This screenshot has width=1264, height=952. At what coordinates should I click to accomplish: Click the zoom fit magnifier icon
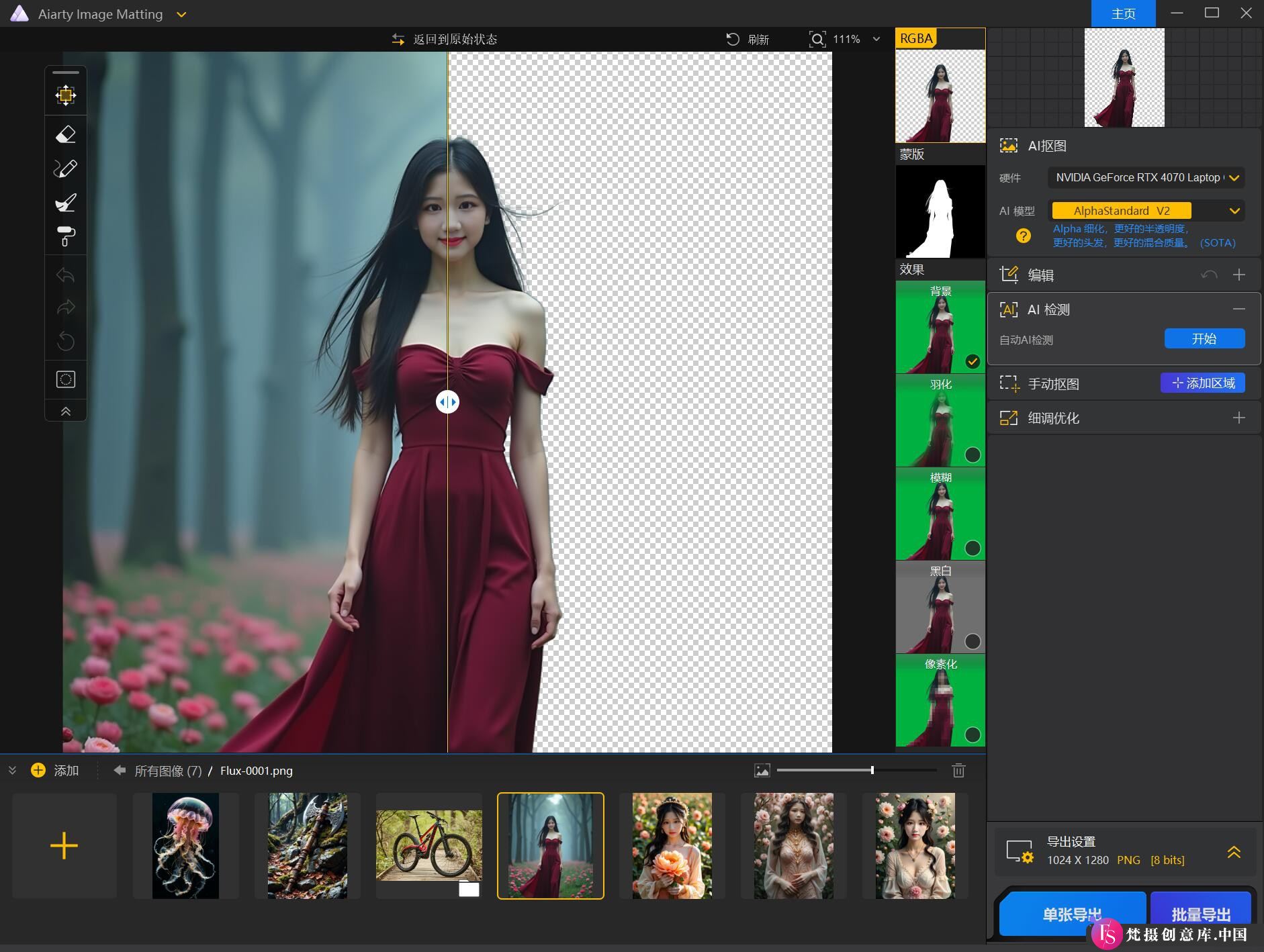pos(817,39)
